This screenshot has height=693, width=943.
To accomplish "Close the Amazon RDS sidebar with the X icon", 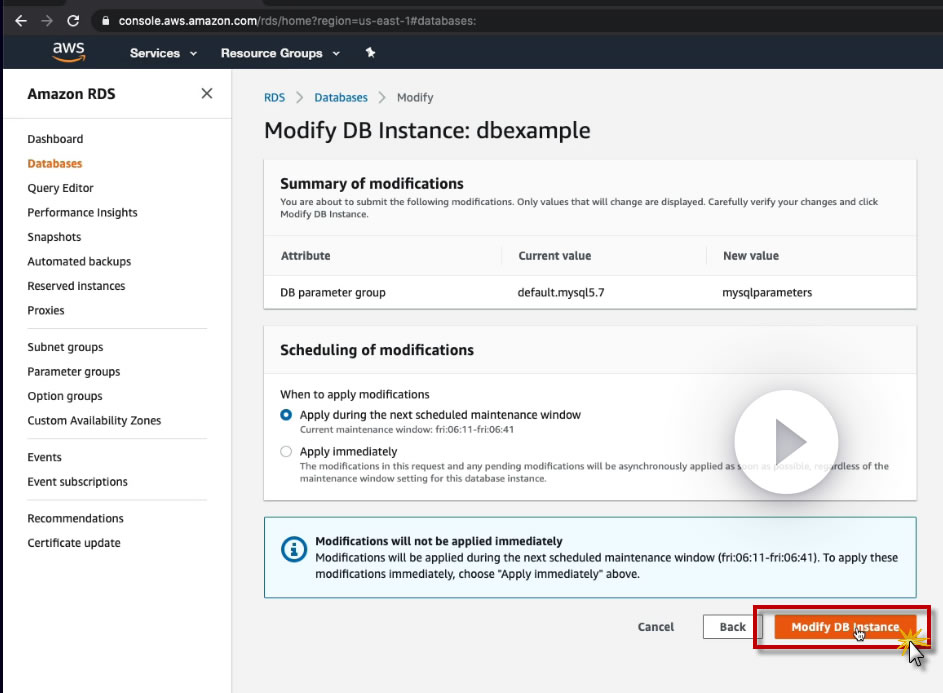I will pos(207,93).
